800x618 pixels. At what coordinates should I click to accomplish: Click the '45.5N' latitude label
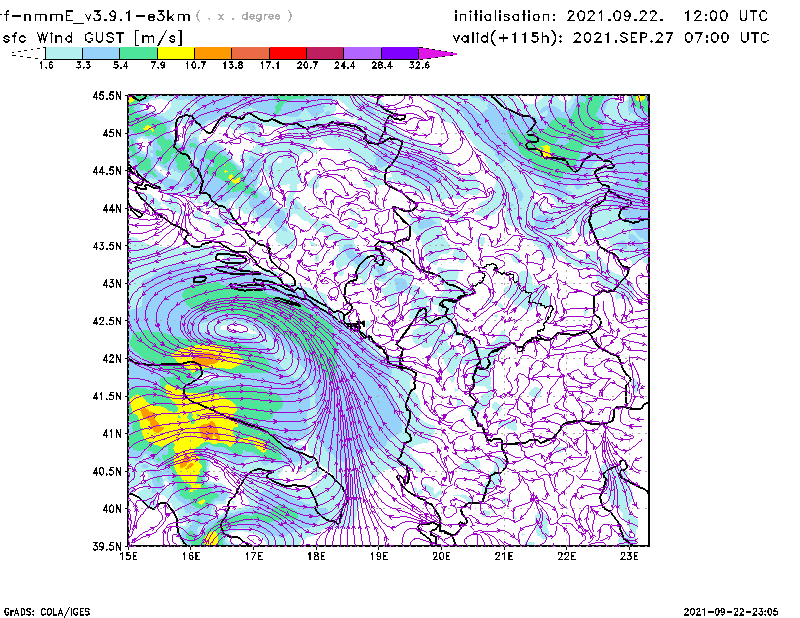107,95
